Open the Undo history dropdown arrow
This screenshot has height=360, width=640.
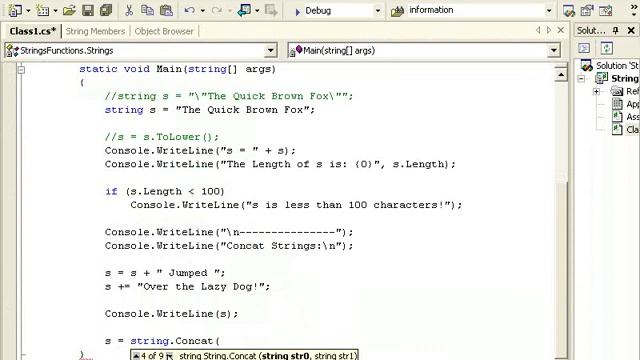[202, 11]
